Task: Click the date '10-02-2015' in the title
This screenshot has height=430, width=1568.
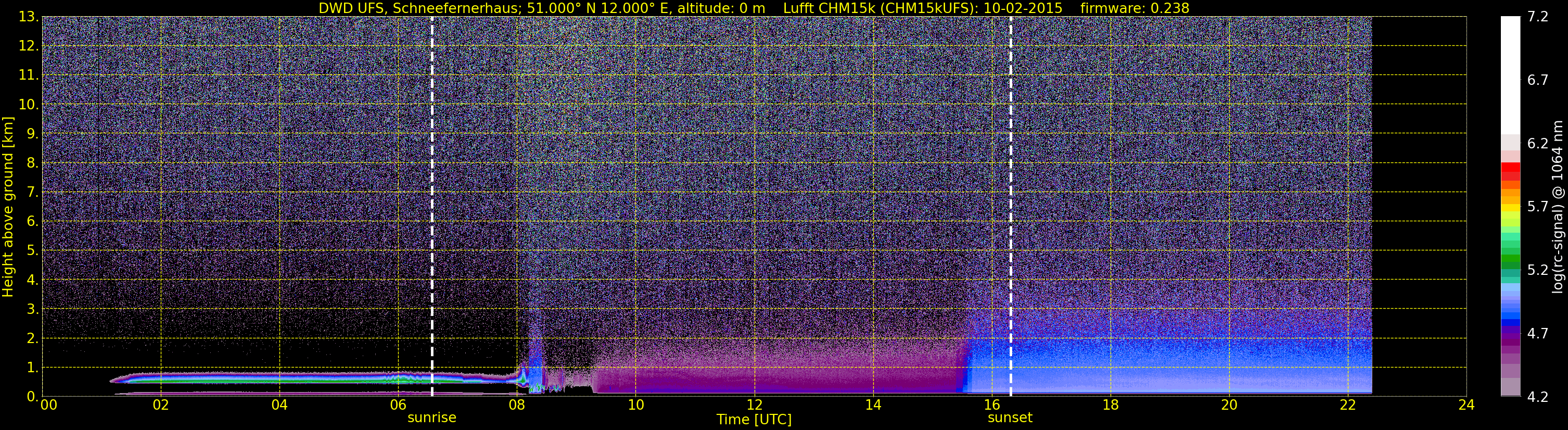Action: tap(1023, 8)
